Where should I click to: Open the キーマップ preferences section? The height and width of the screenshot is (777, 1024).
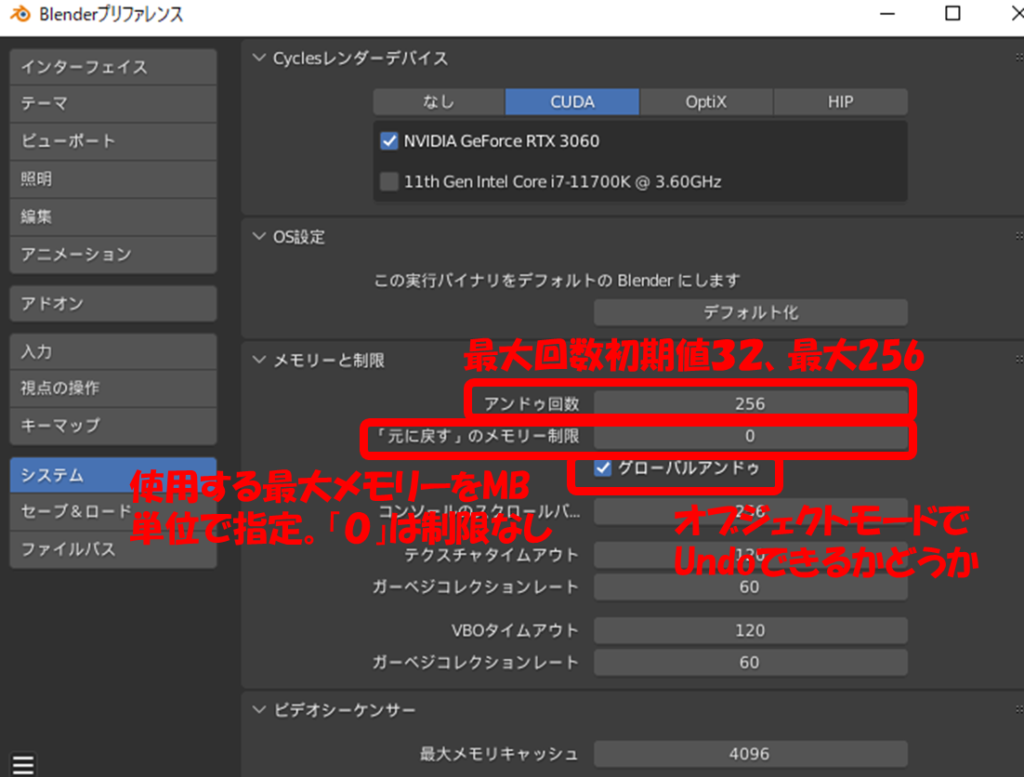click(x=113, y=426)
